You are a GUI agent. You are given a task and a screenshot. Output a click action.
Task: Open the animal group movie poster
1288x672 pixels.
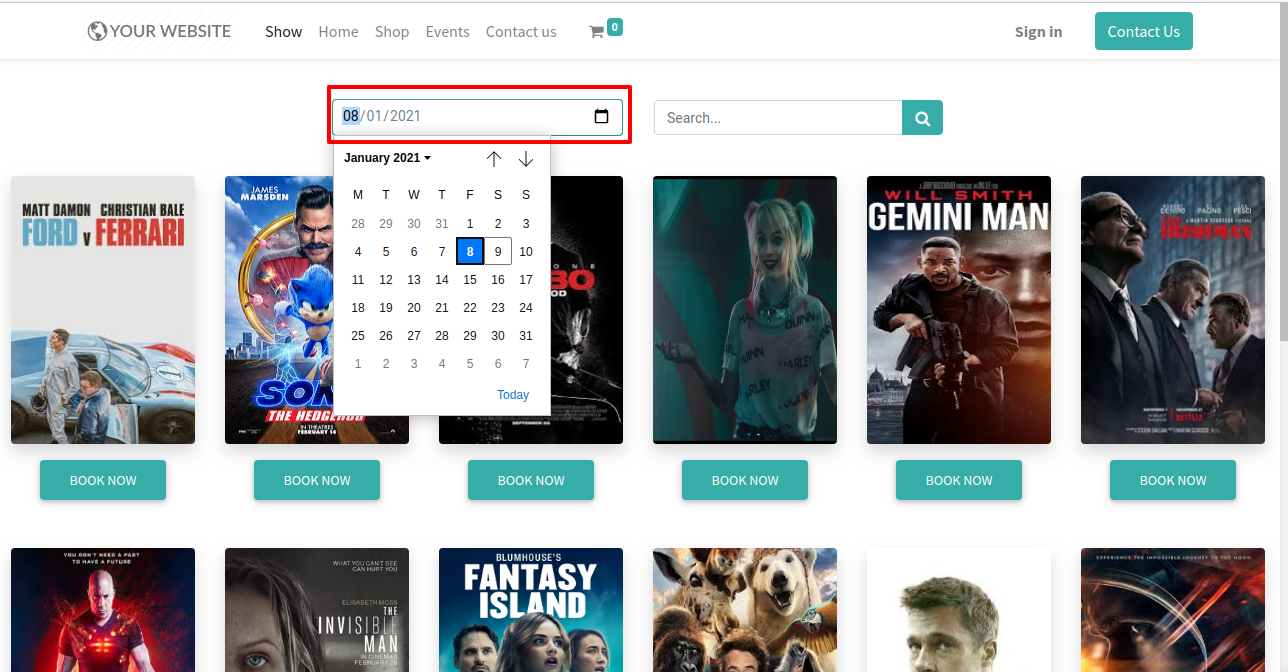pos(745,610)
